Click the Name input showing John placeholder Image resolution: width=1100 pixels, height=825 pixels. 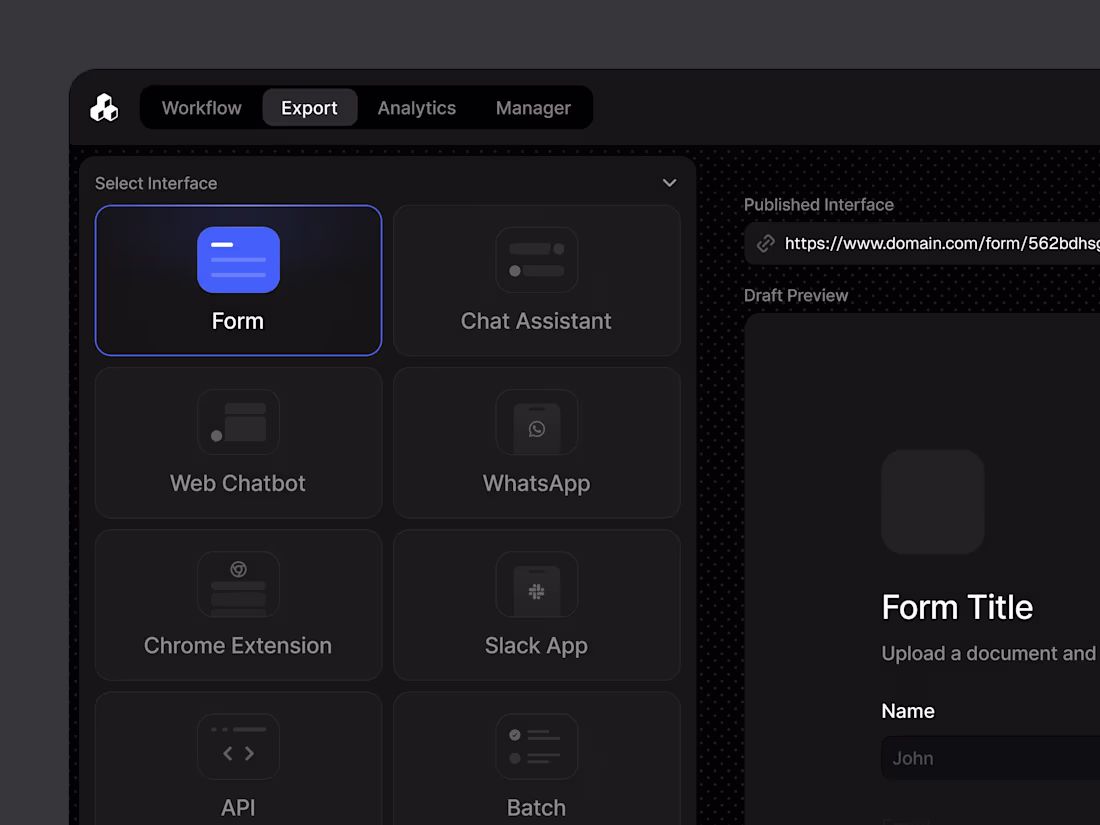pyautogui.click(x=990, y=758)
